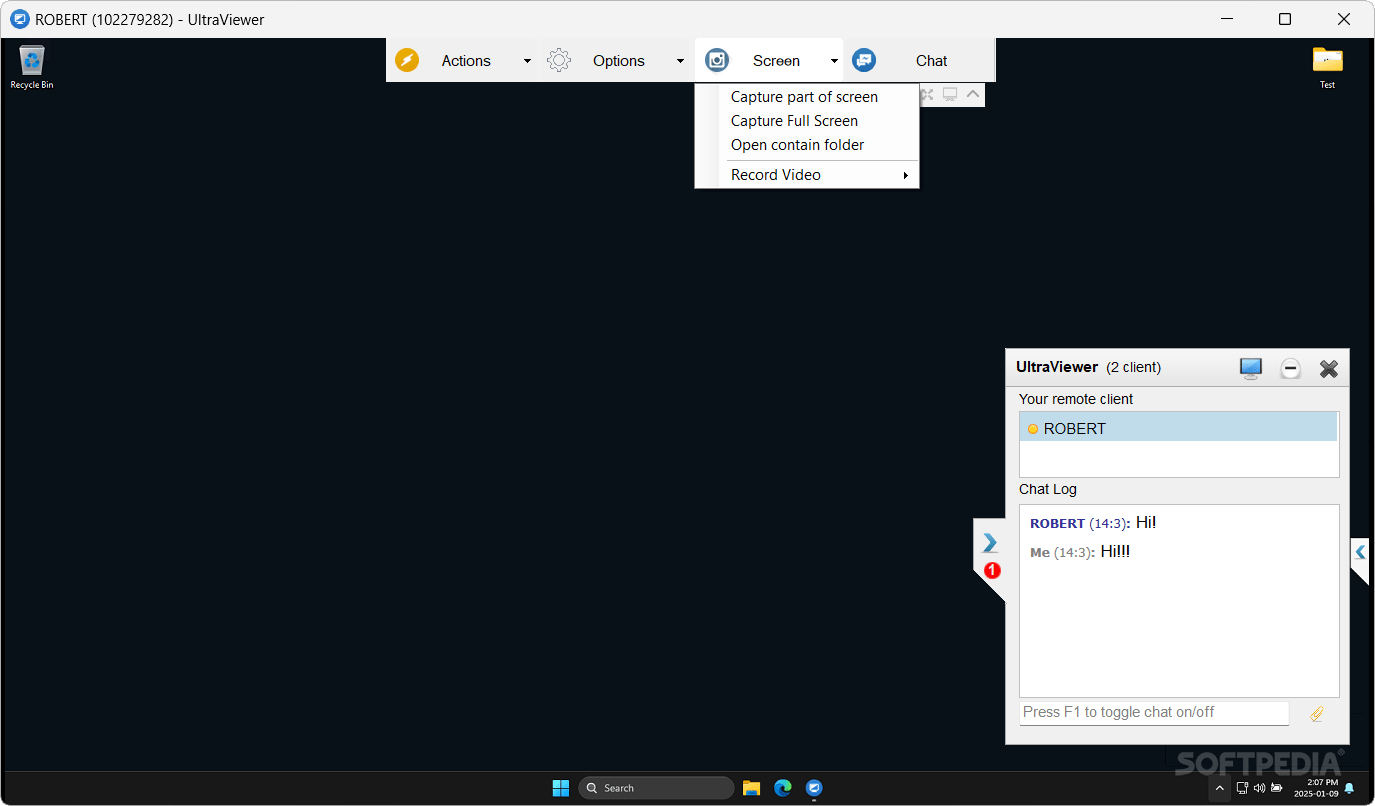Show hidden tray icons with the chevron
This screenshot has width=1375, height=806.
click(1219, 788)
